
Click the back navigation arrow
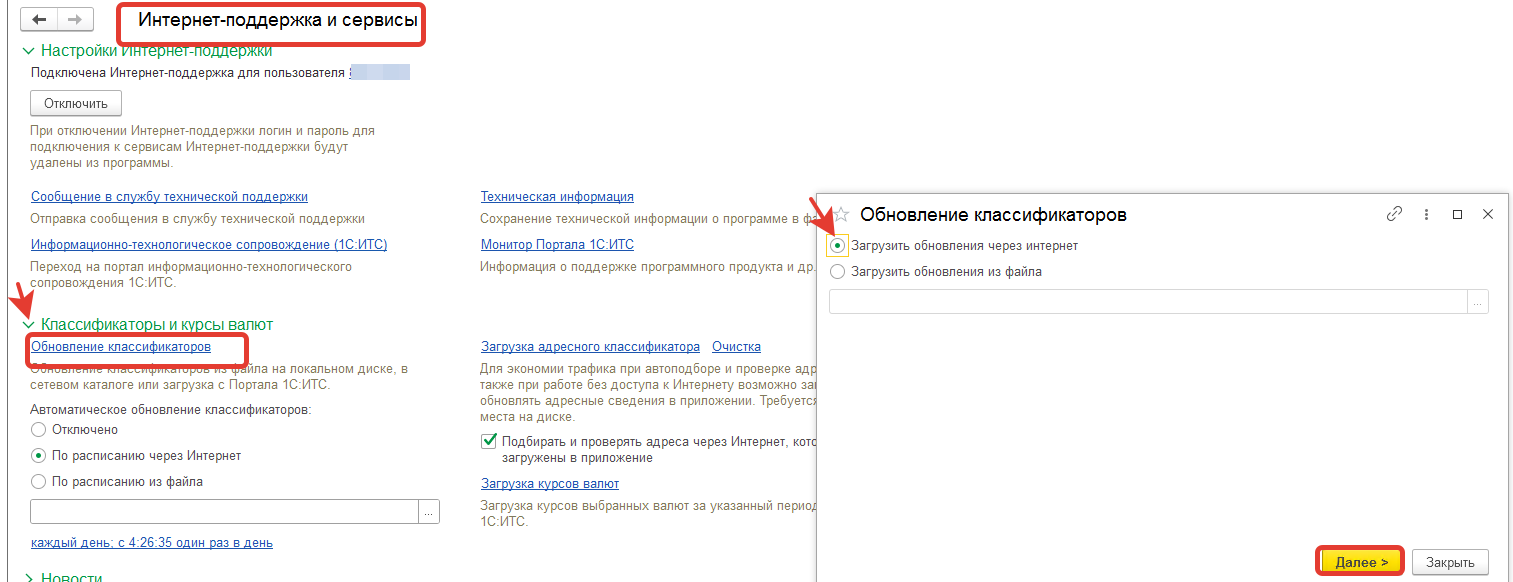point(39,20)
